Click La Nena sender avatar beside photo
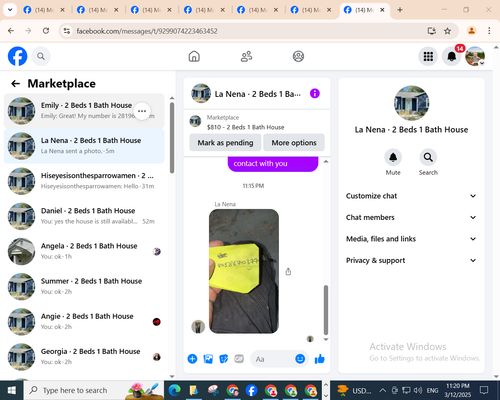Screen dimensions: 500x400 click(x=198, y=327)
